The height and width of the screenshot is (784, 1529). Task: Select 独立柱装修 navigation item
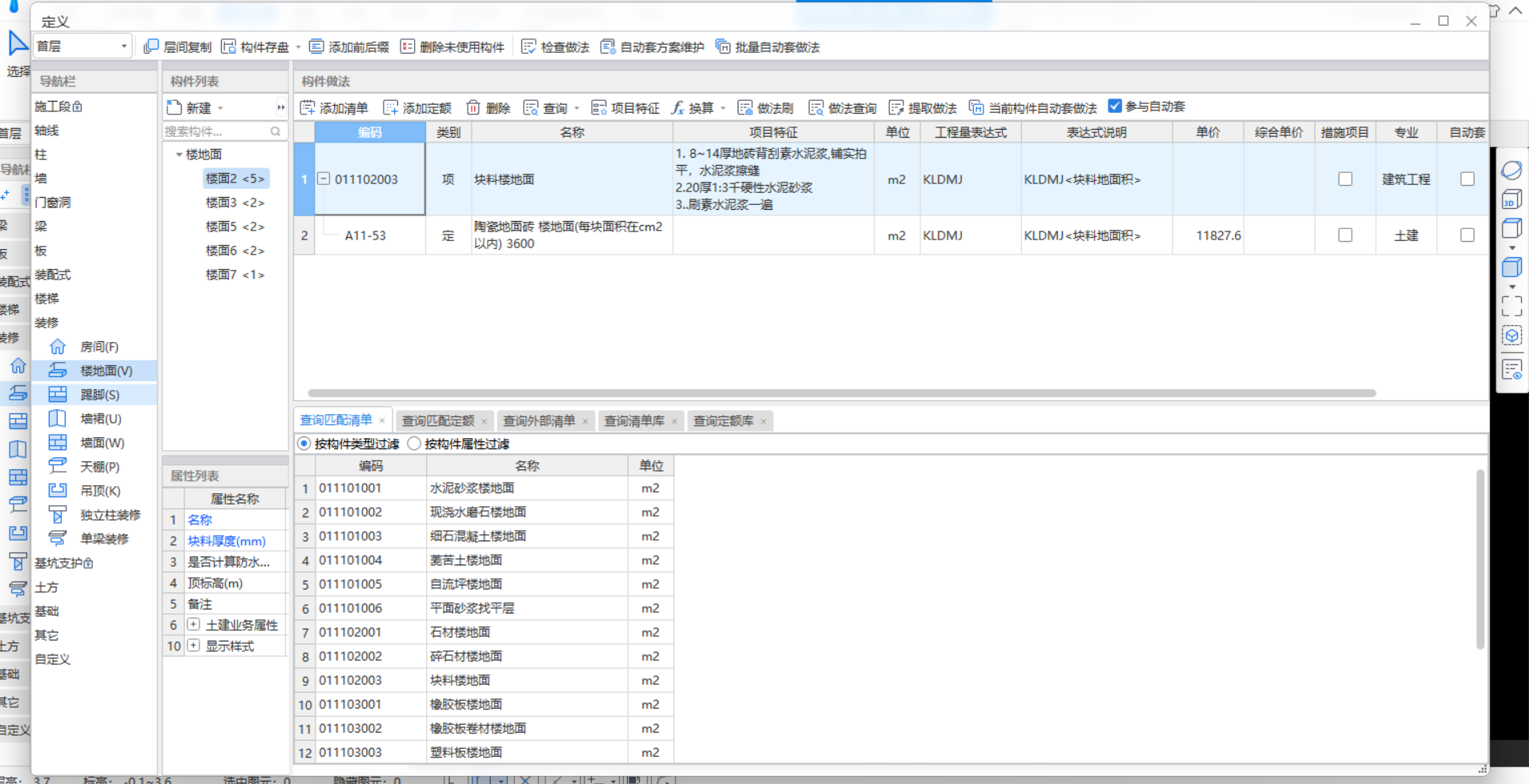point(95,515)
